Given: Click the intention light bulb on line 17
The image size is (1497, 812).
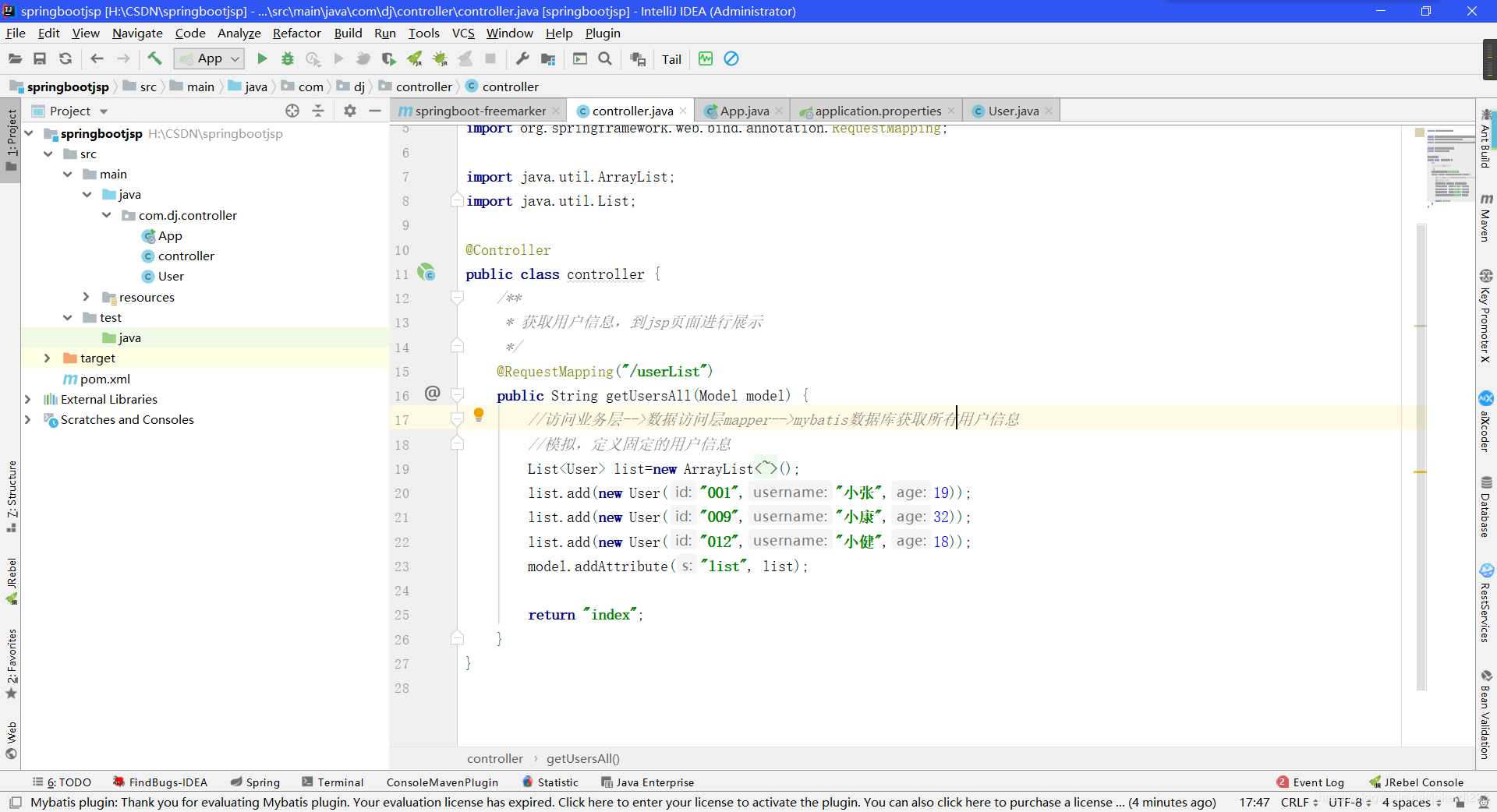Looking at the screenshot, I should [x=479, y=415].
